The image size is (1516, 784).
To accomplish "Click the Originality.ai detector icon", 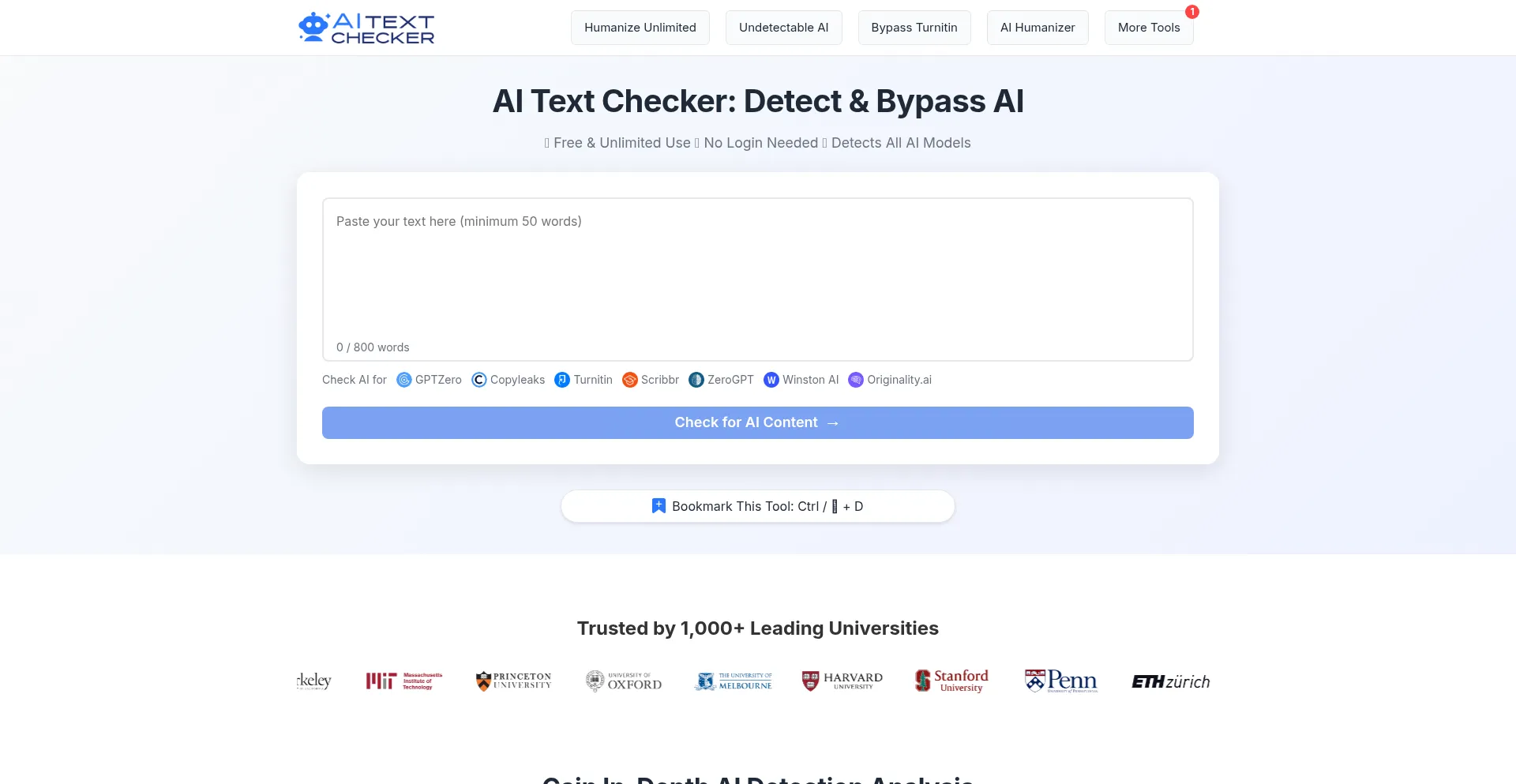I will [856, 380].
